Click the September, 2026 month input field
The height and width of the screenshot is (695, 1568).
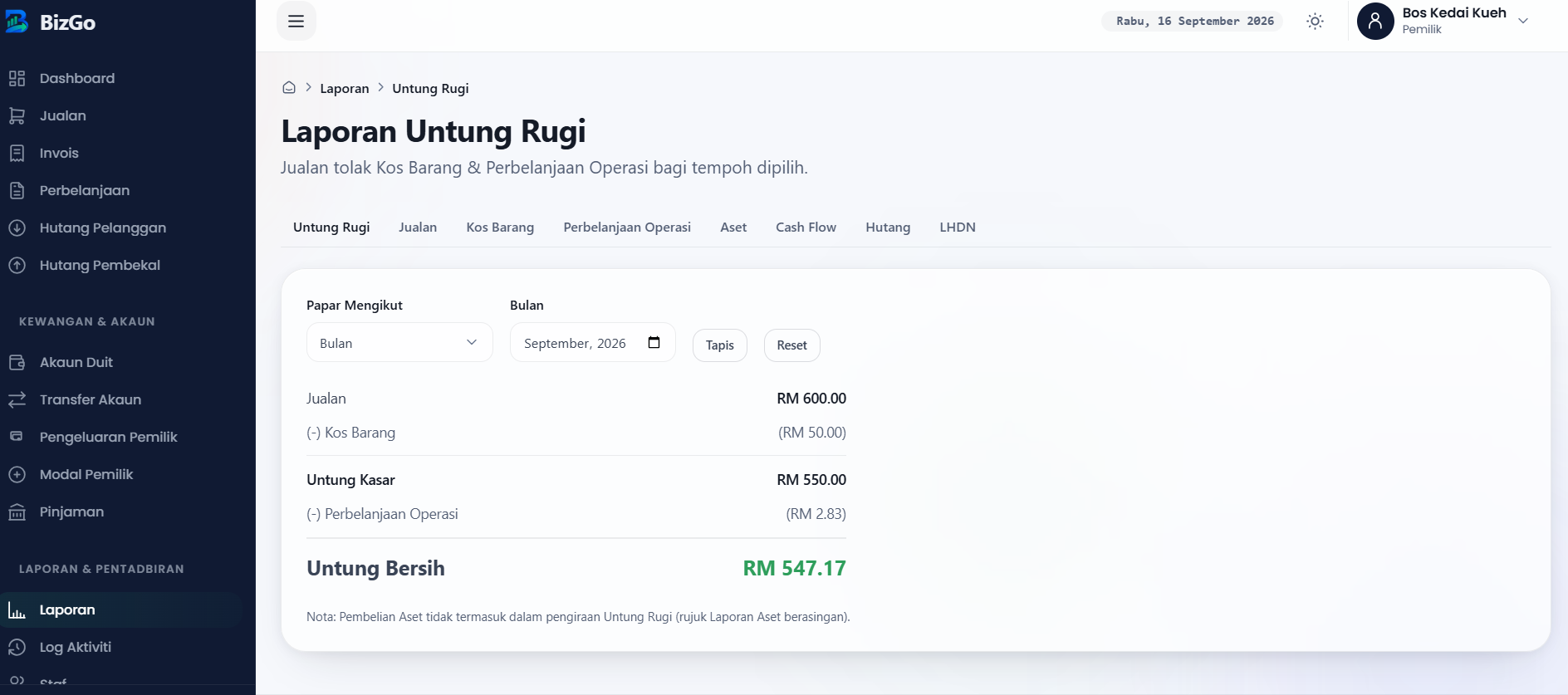tap(593, 343)
